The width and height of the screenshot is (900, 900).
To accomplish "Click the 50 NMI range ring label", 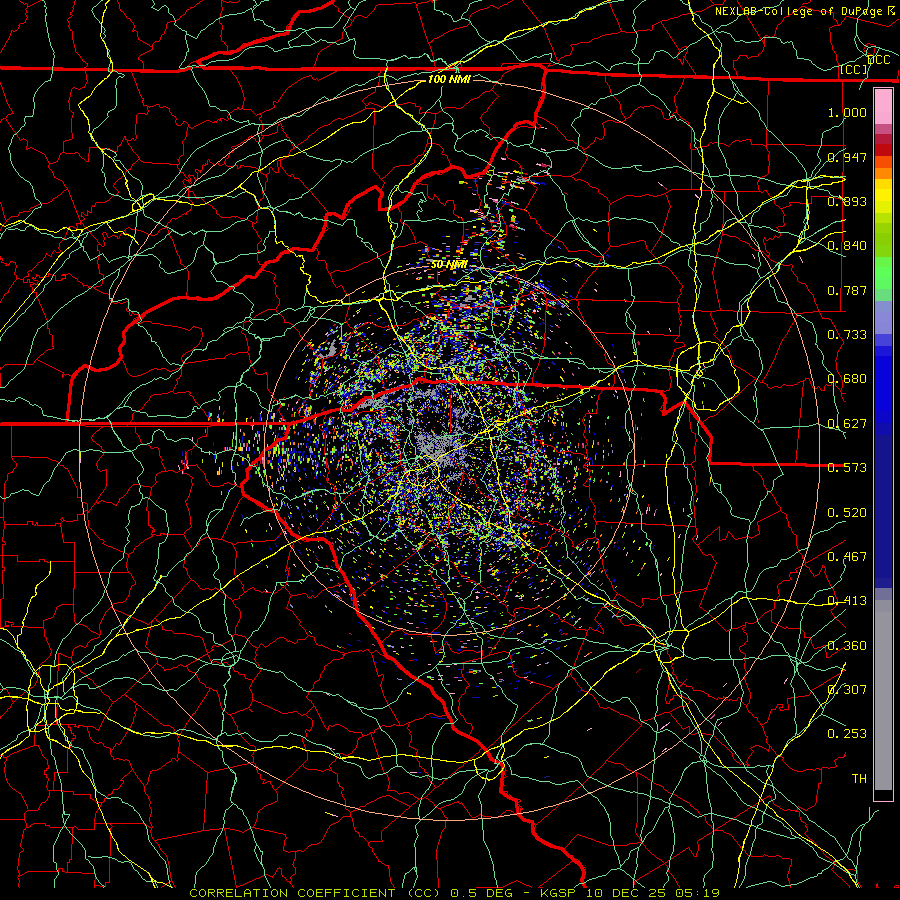I will pyautogui.click(x=449, y=265).
